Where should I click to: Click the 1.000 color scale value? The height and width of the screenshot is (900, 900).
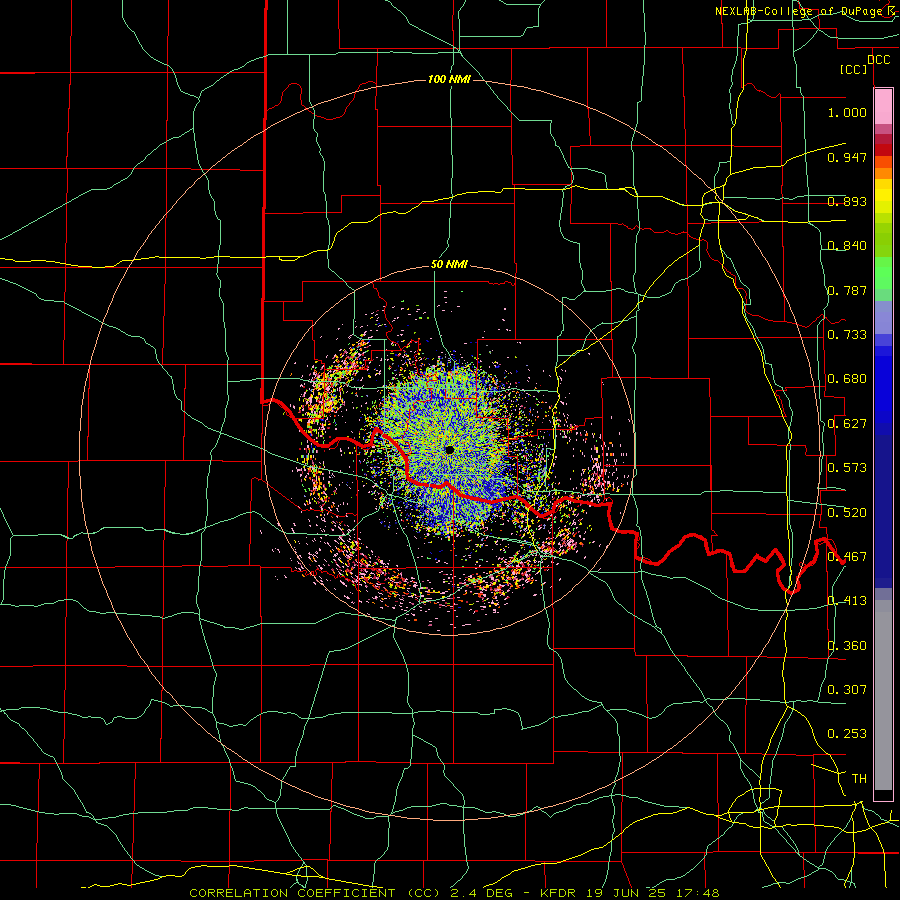[x=847, y=112]
